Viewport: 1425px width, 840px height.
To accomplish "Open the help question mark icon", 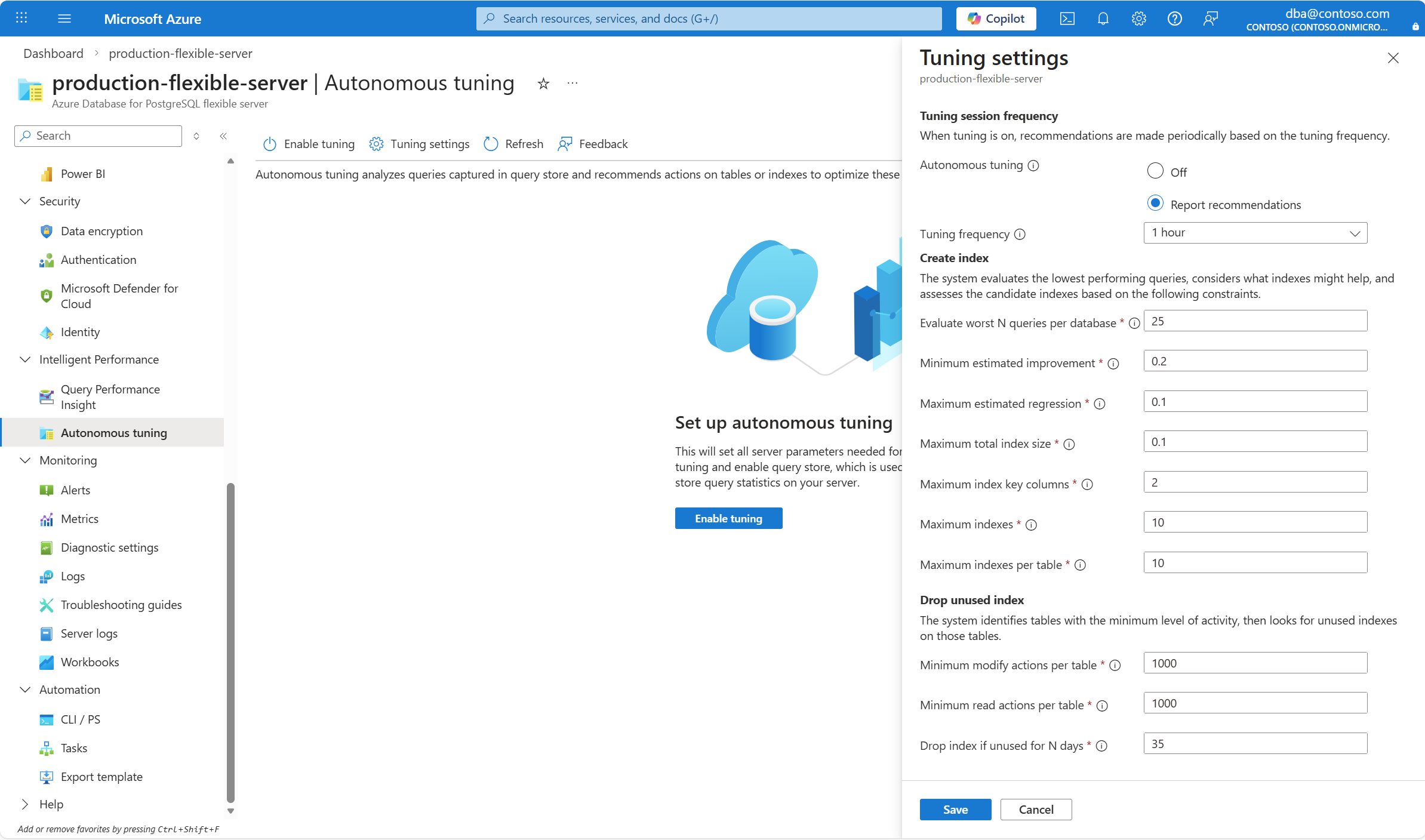I will [1174, 19].
